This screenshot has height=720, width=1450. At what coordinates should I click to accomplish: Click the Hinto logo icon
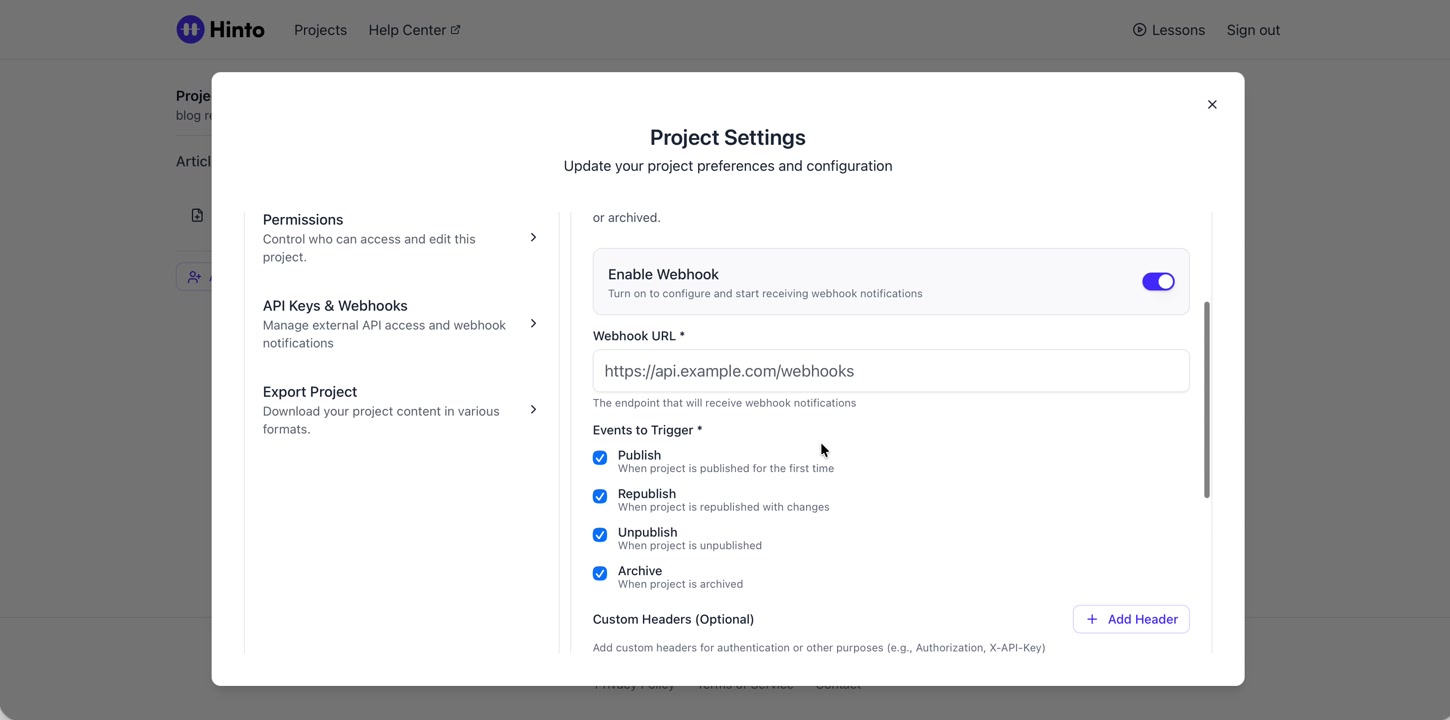tap(190, 30)
